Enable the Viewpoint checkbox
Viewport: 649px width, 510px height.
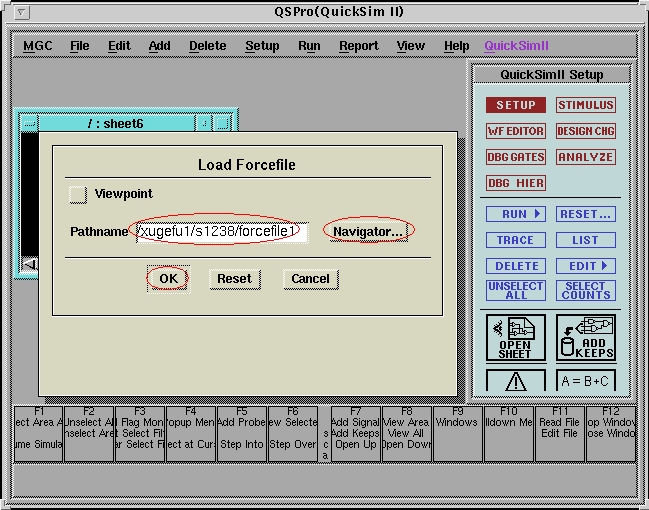78,194
